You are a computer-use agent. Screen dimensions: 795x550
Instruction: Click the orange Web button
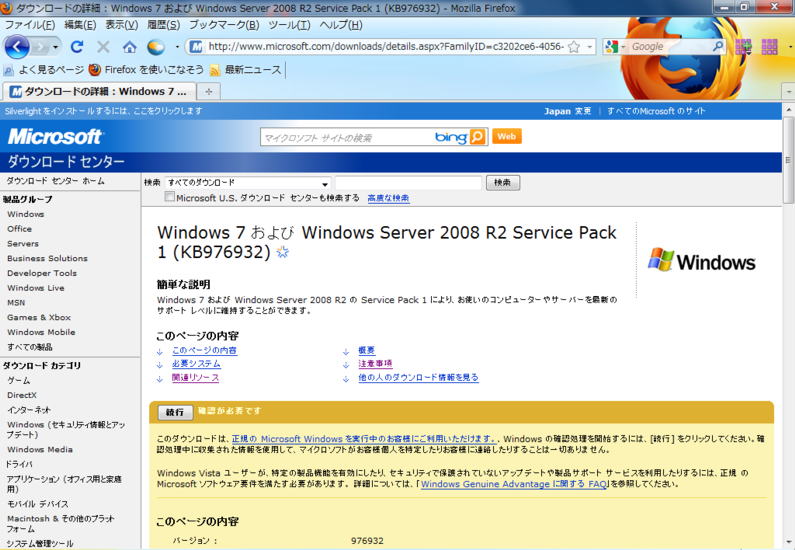tap(507, 136)
